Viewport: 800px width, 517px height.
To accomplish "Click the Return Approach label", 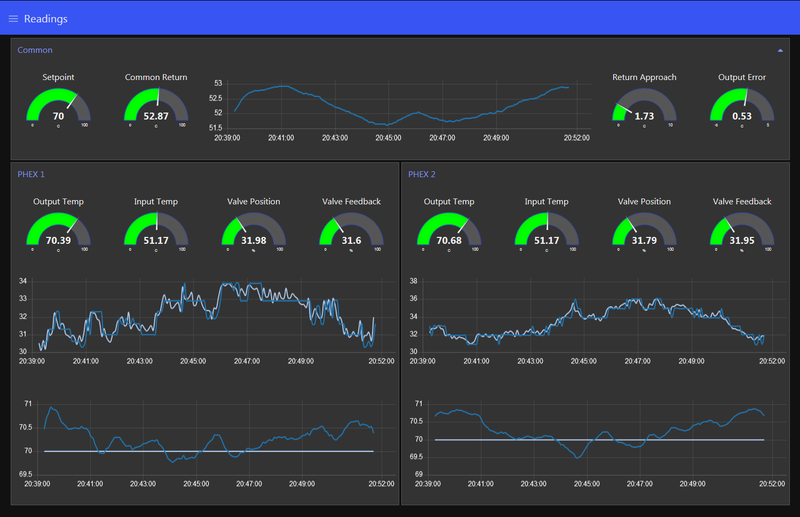I will pos(644,77).
